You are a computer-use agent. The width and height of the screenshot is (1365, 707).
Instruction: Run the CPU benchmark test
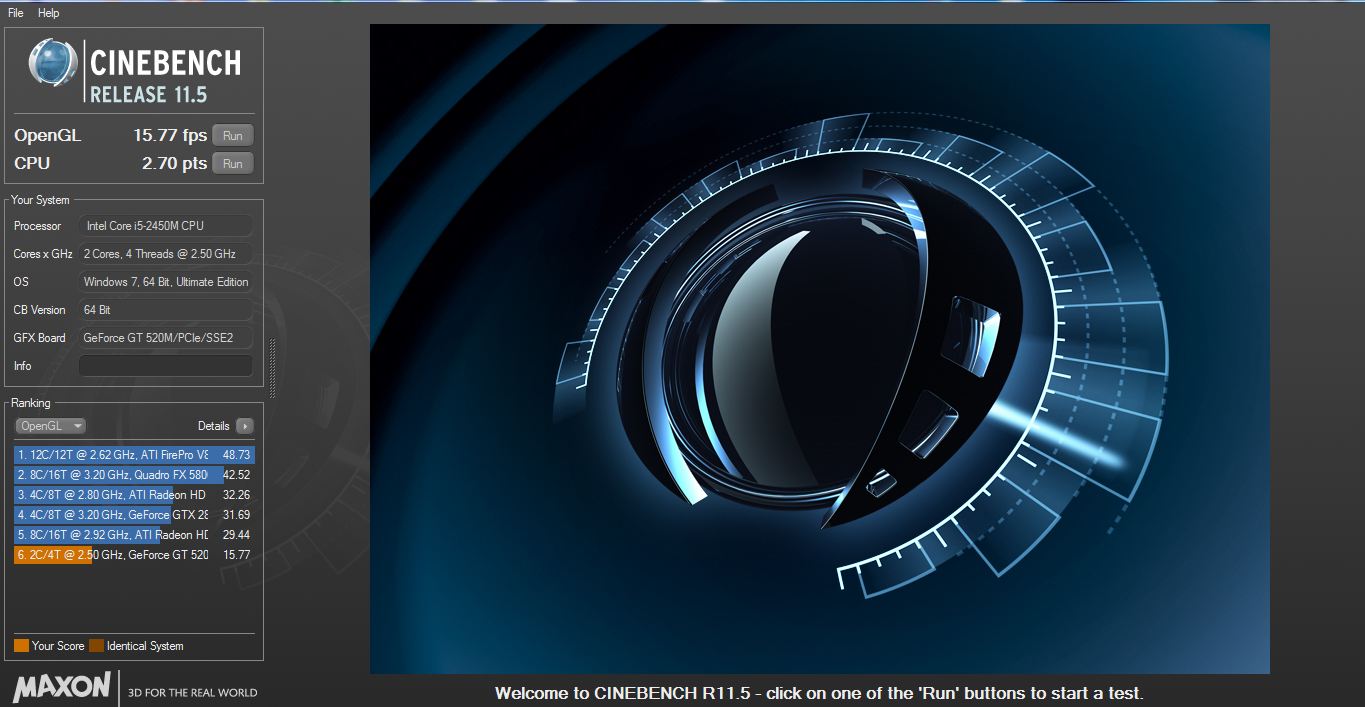[x=233, y=164]
